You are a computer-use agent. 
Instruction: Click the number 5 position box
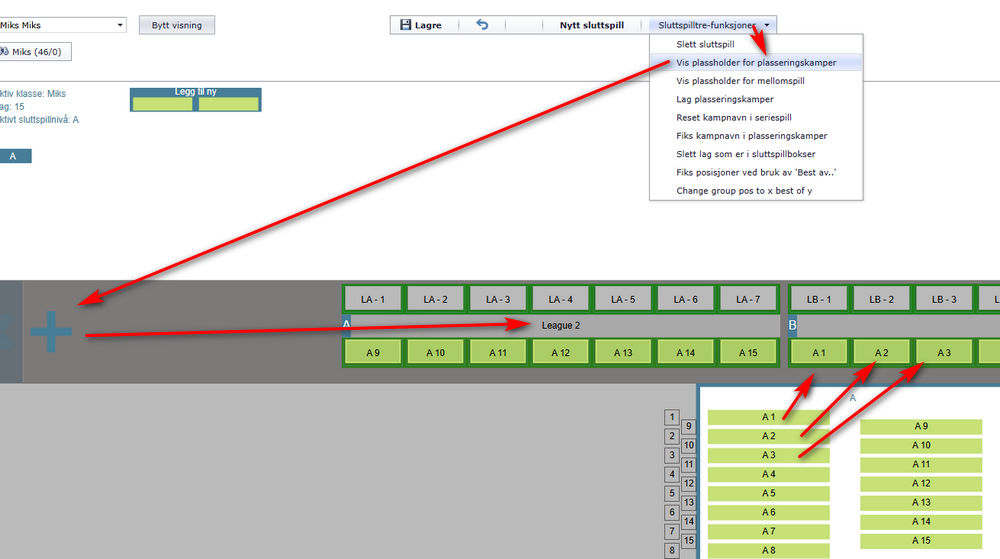point(672,493)
